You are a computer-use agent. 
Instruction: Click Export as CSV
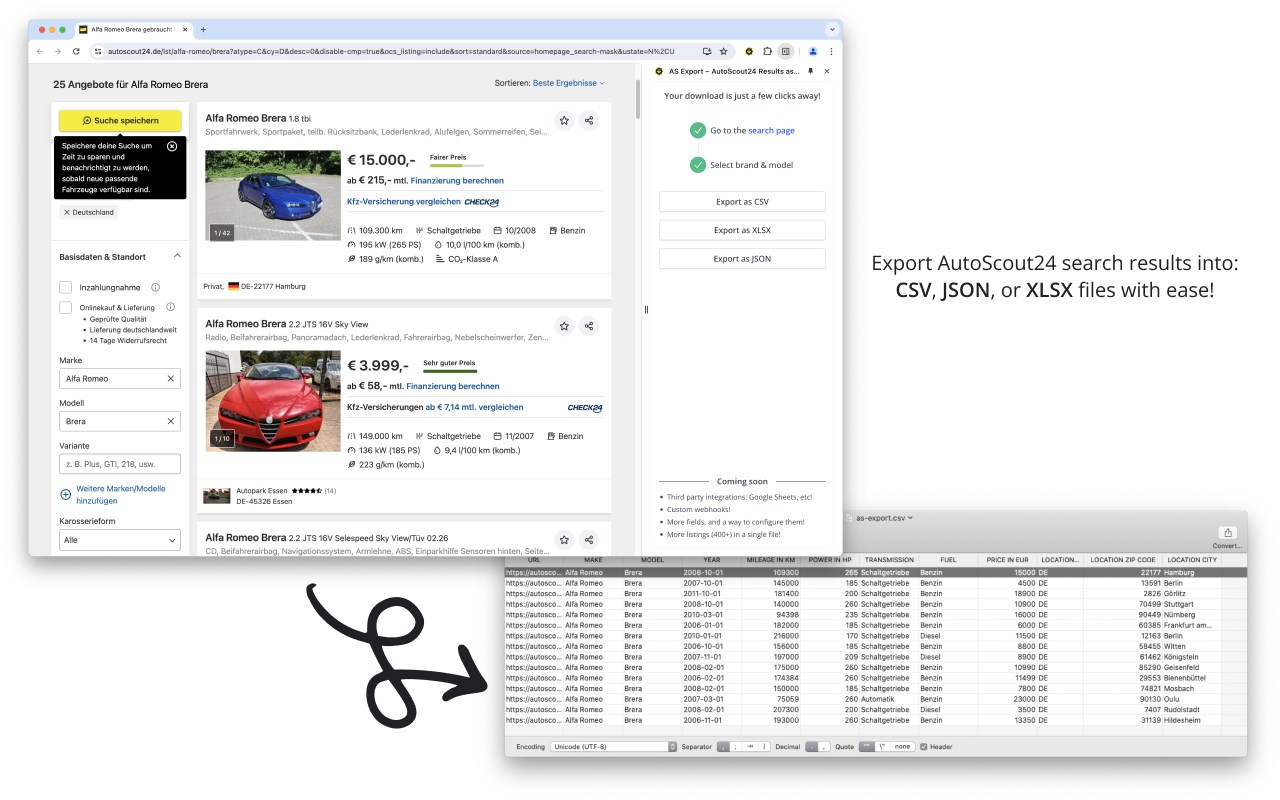[x=742, y=202]
